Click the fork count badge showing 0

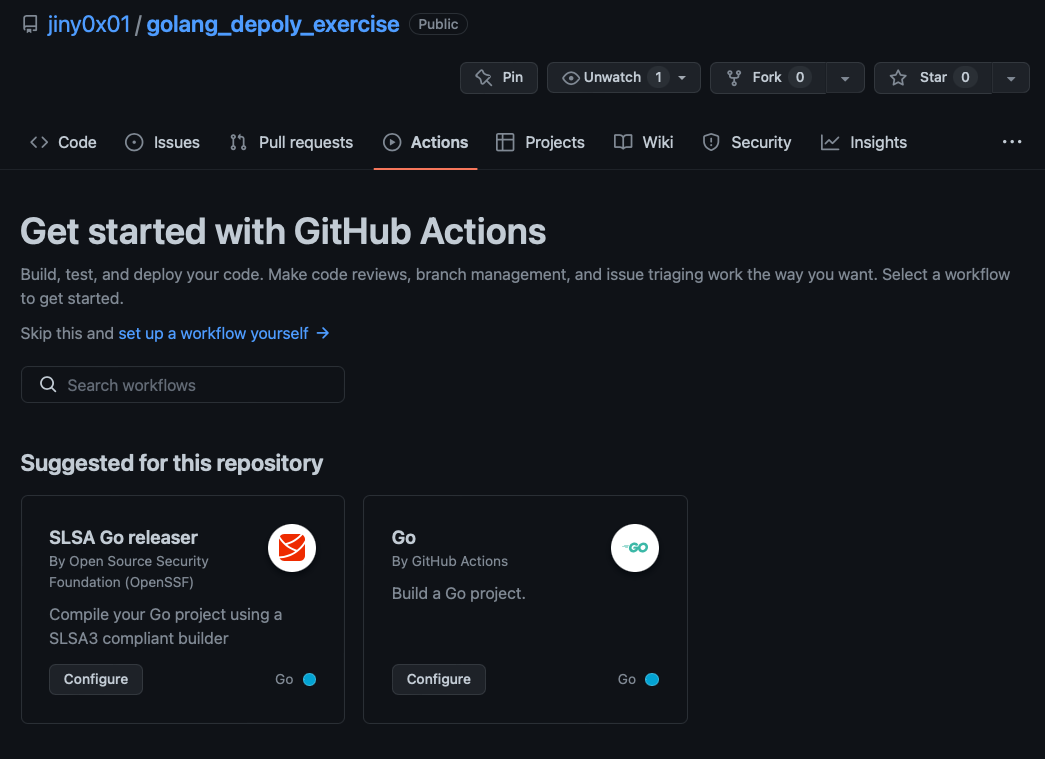coord(800,77)
